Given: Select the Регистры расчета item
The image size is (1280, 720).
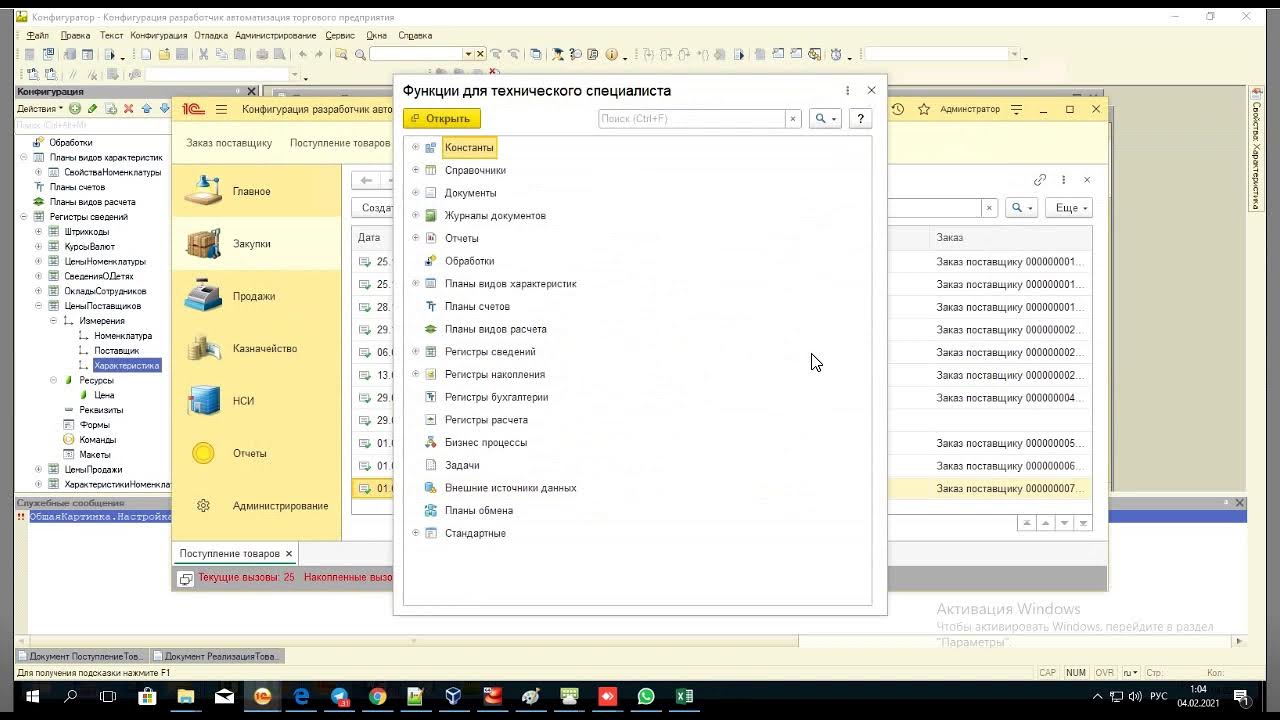Looking at the screenshot, I should pyautogui.click(x=486, y=420).
